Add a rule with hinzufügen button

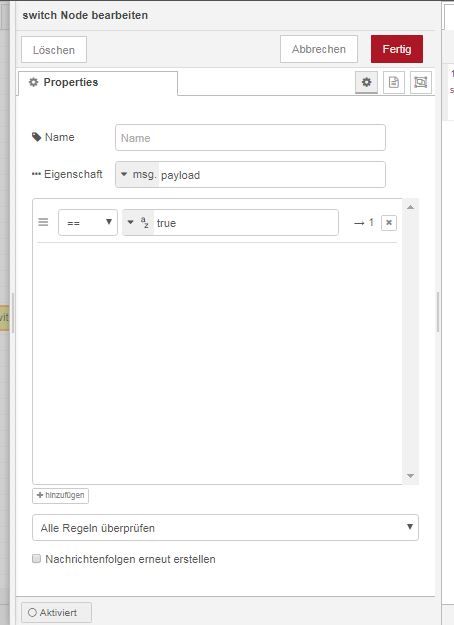(60, 495)
